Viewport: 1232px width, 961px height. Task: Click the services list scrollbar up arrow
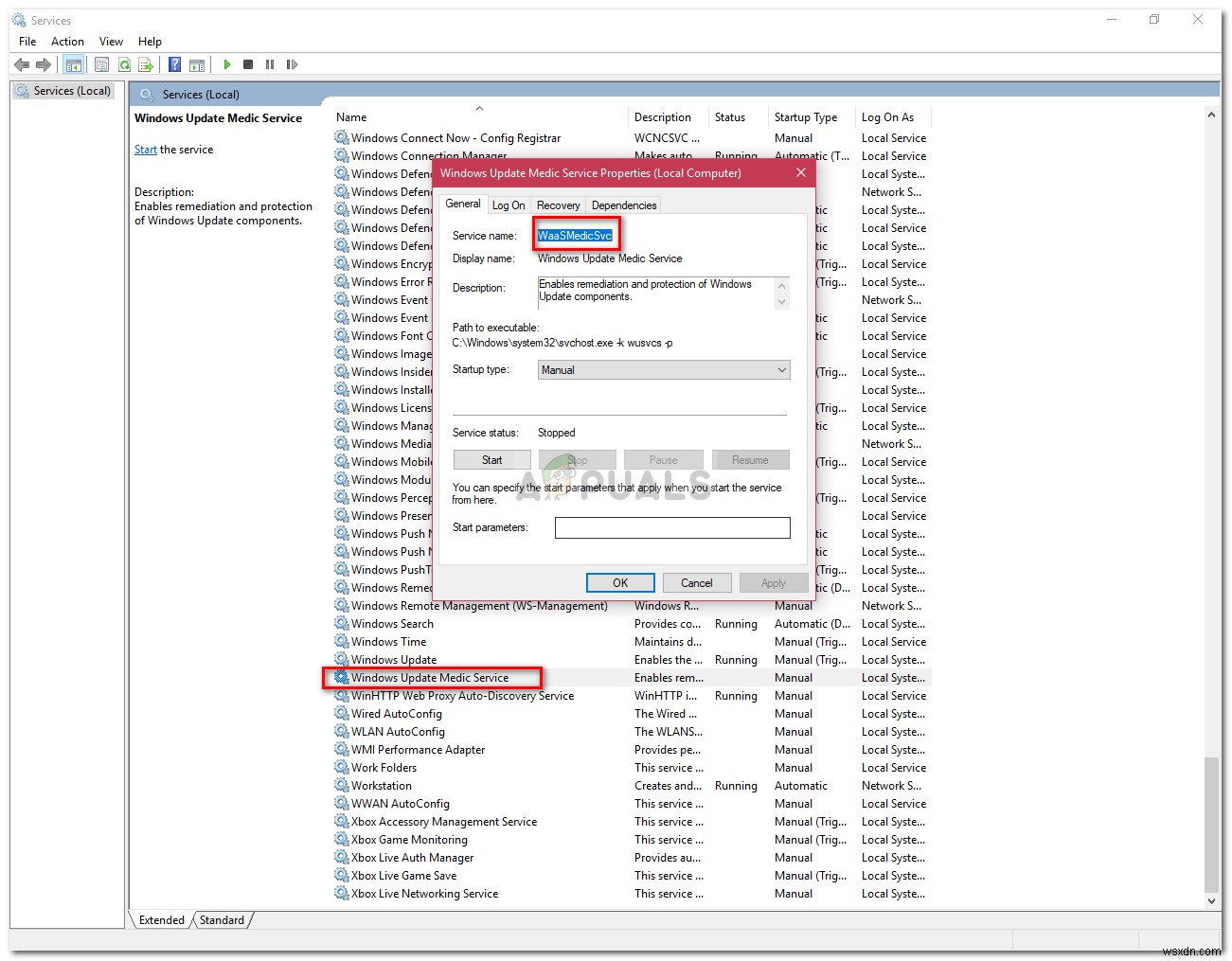click(1211, 115)
